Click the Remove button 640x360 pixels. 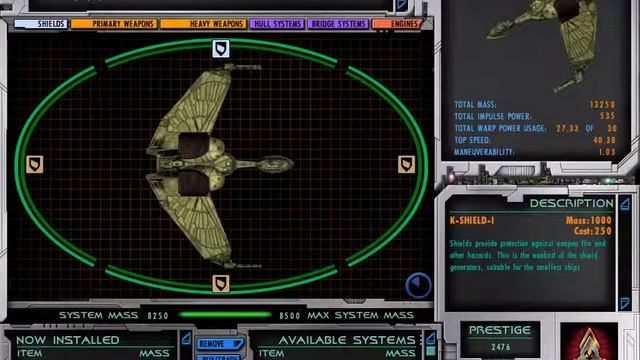tap(221, 344)
